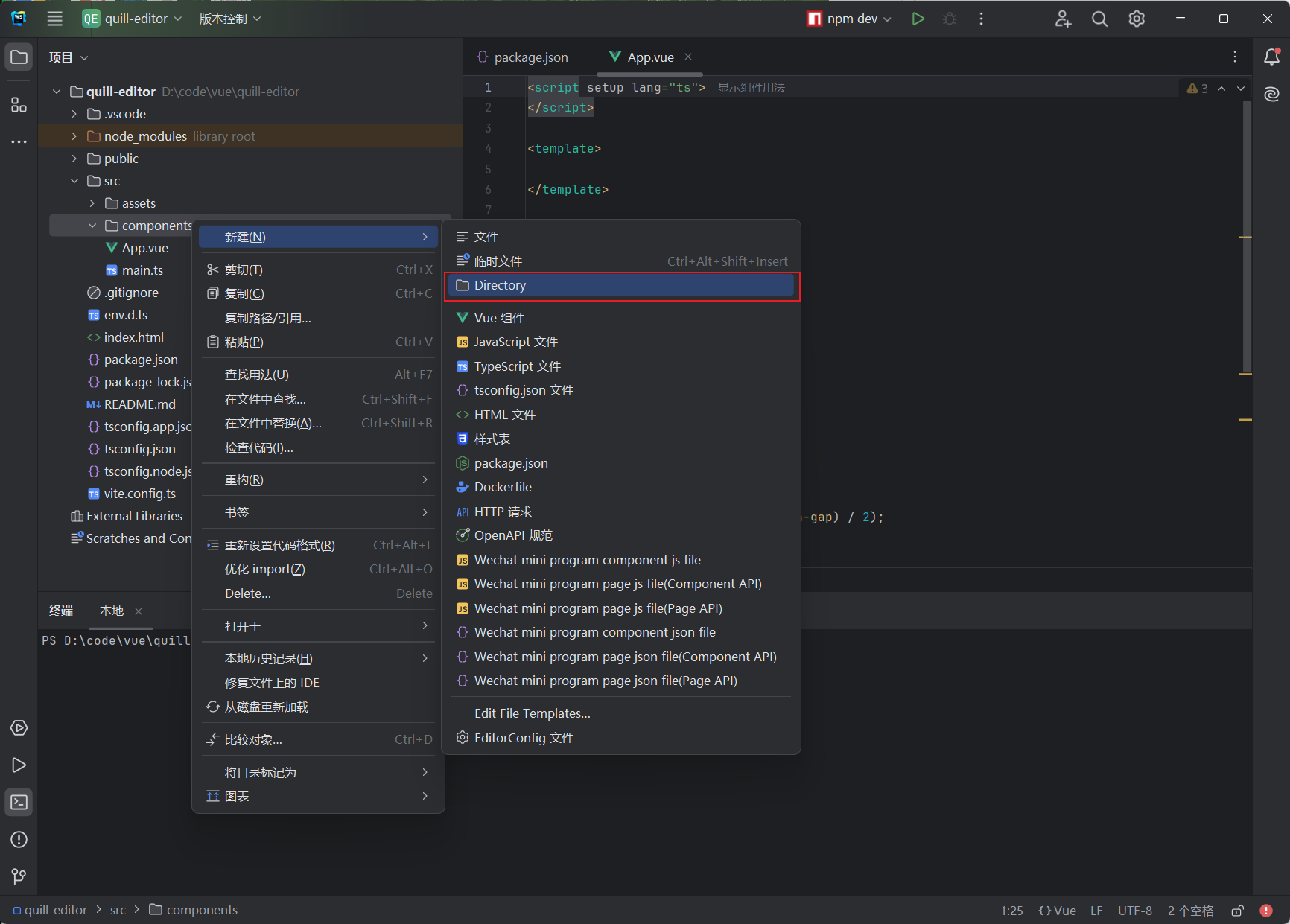This screenshot has width=1290, height=924.
Task: Select main.ts in the project tree
Action: click(142, 270)
